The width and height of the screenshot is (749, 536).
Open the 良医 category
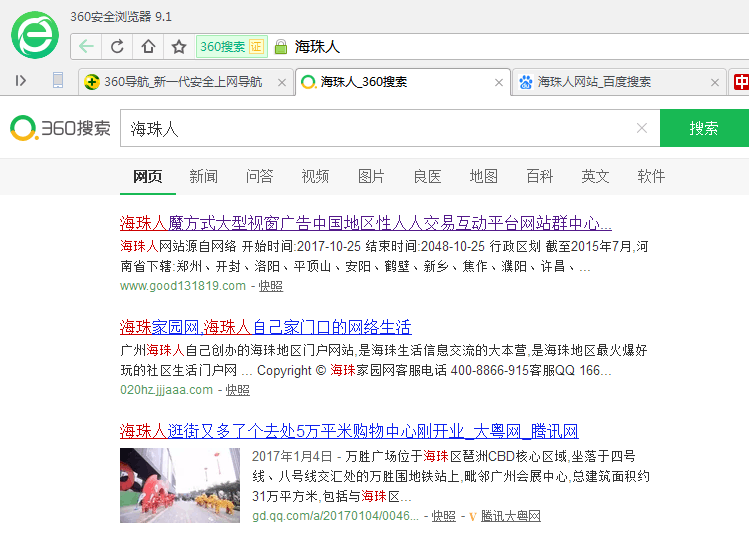point(428,176)
